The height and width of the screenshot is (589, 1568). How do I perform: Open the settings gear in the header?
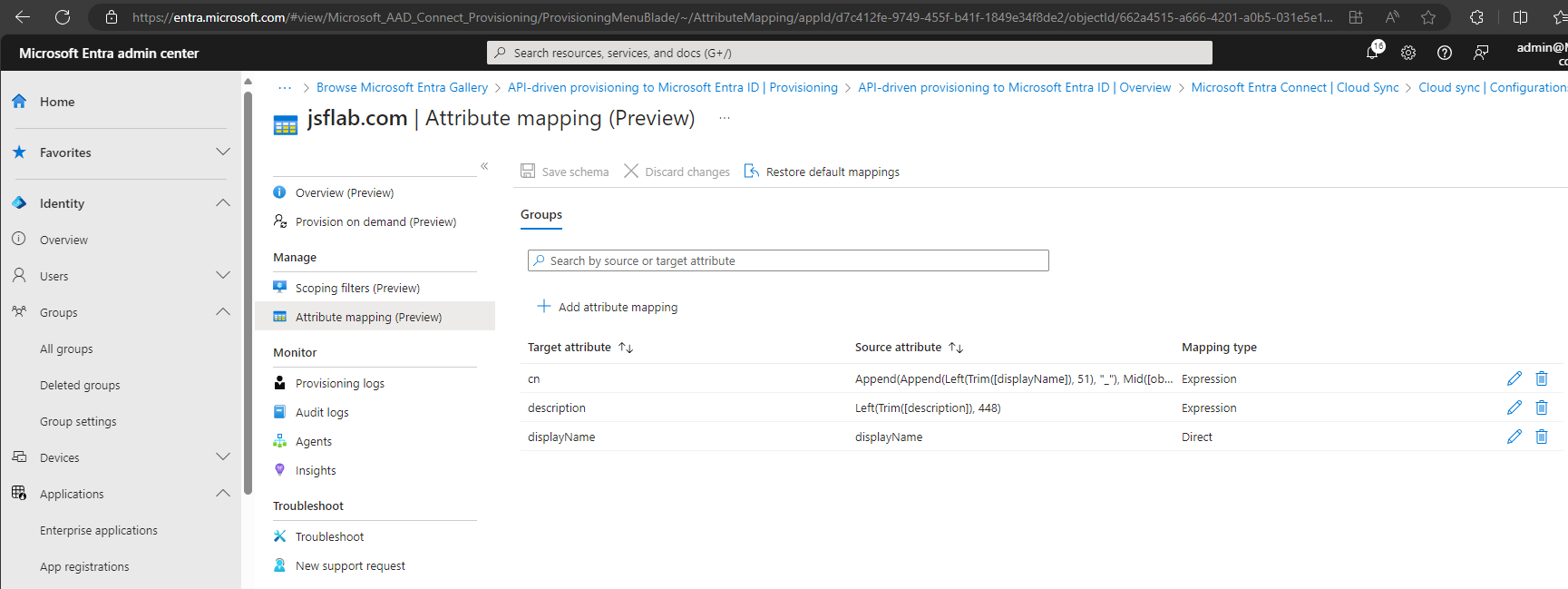point(1408,53)
